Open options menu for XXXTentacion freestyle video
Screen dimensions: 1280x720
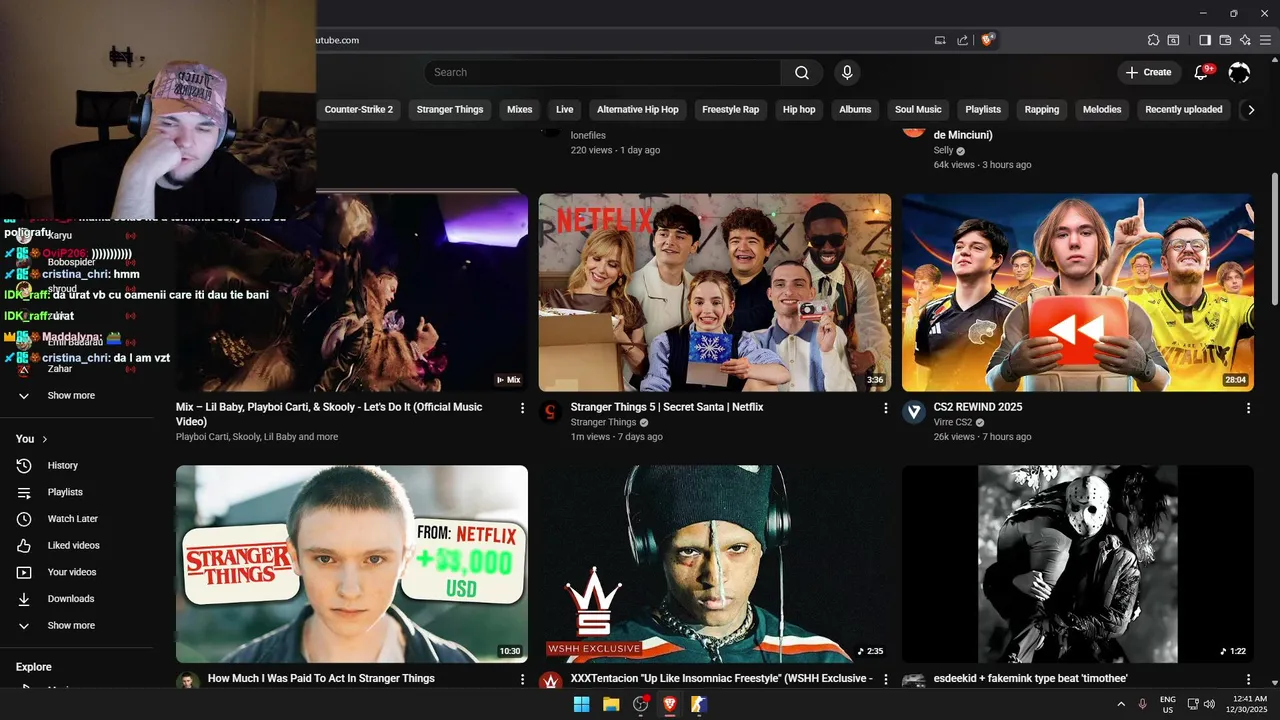885,679
